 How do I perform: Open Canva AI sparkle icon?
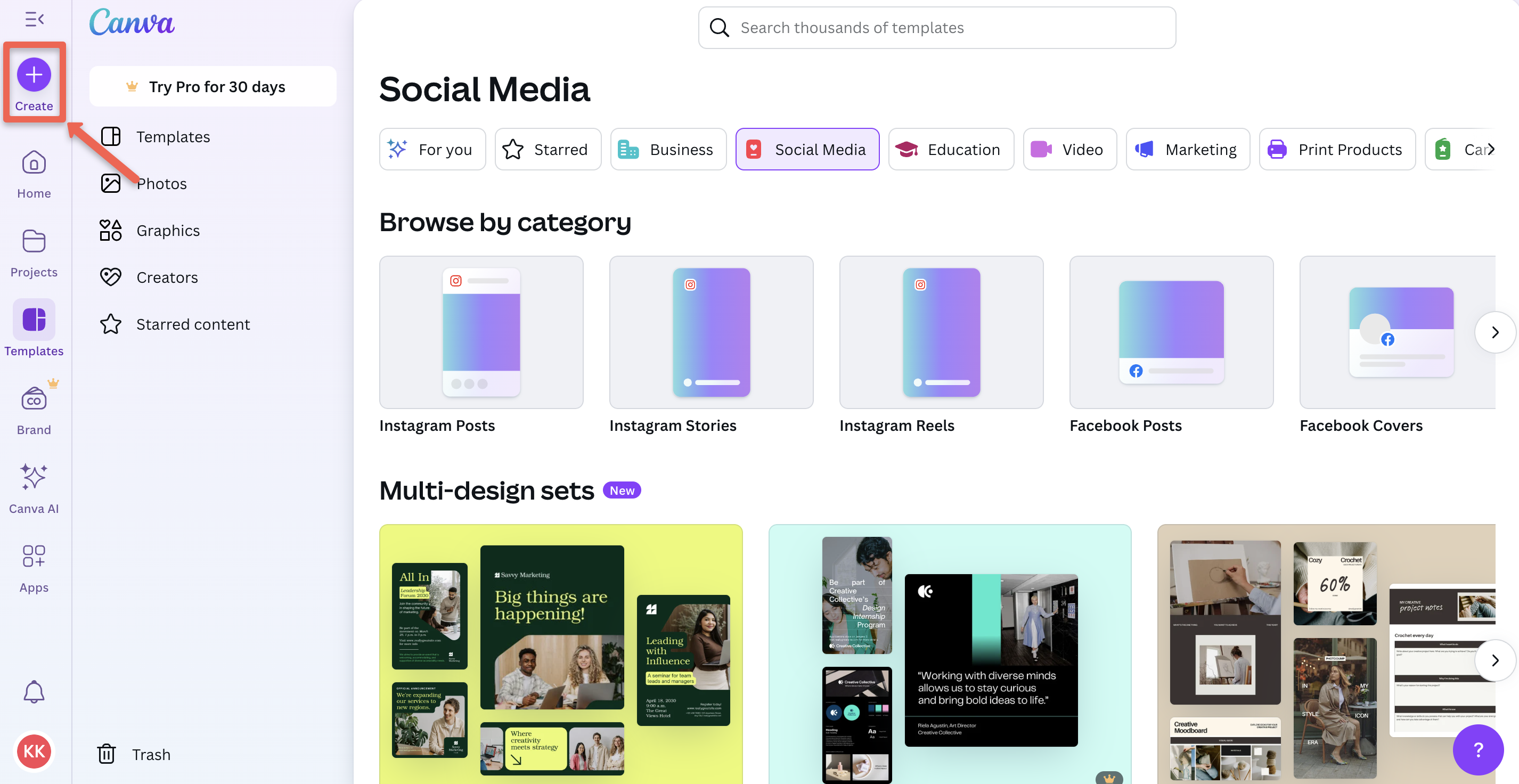click(34, 476)
